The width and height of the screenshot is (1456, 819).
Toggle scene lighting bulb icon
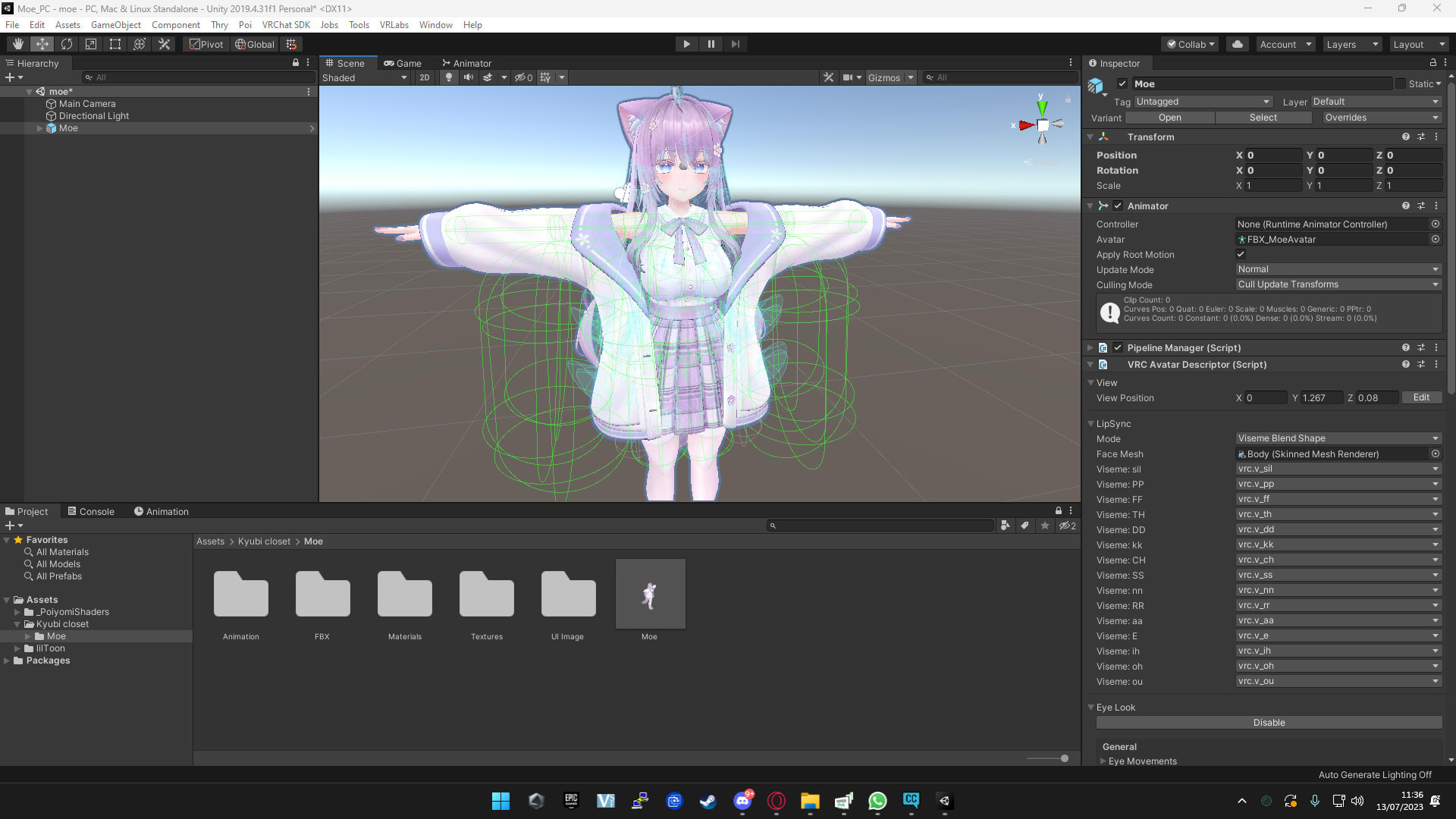(x=449, y=77)
